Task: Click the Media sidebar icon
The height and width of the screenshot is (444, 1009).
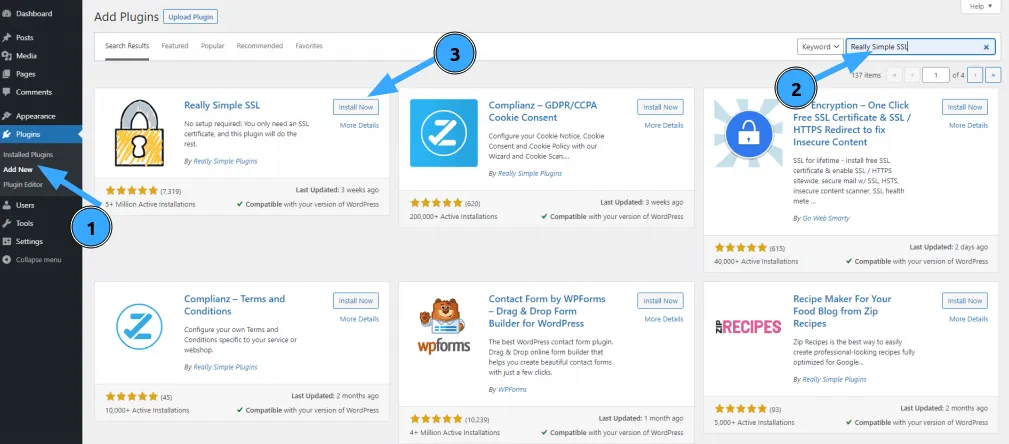Action: 6,56
